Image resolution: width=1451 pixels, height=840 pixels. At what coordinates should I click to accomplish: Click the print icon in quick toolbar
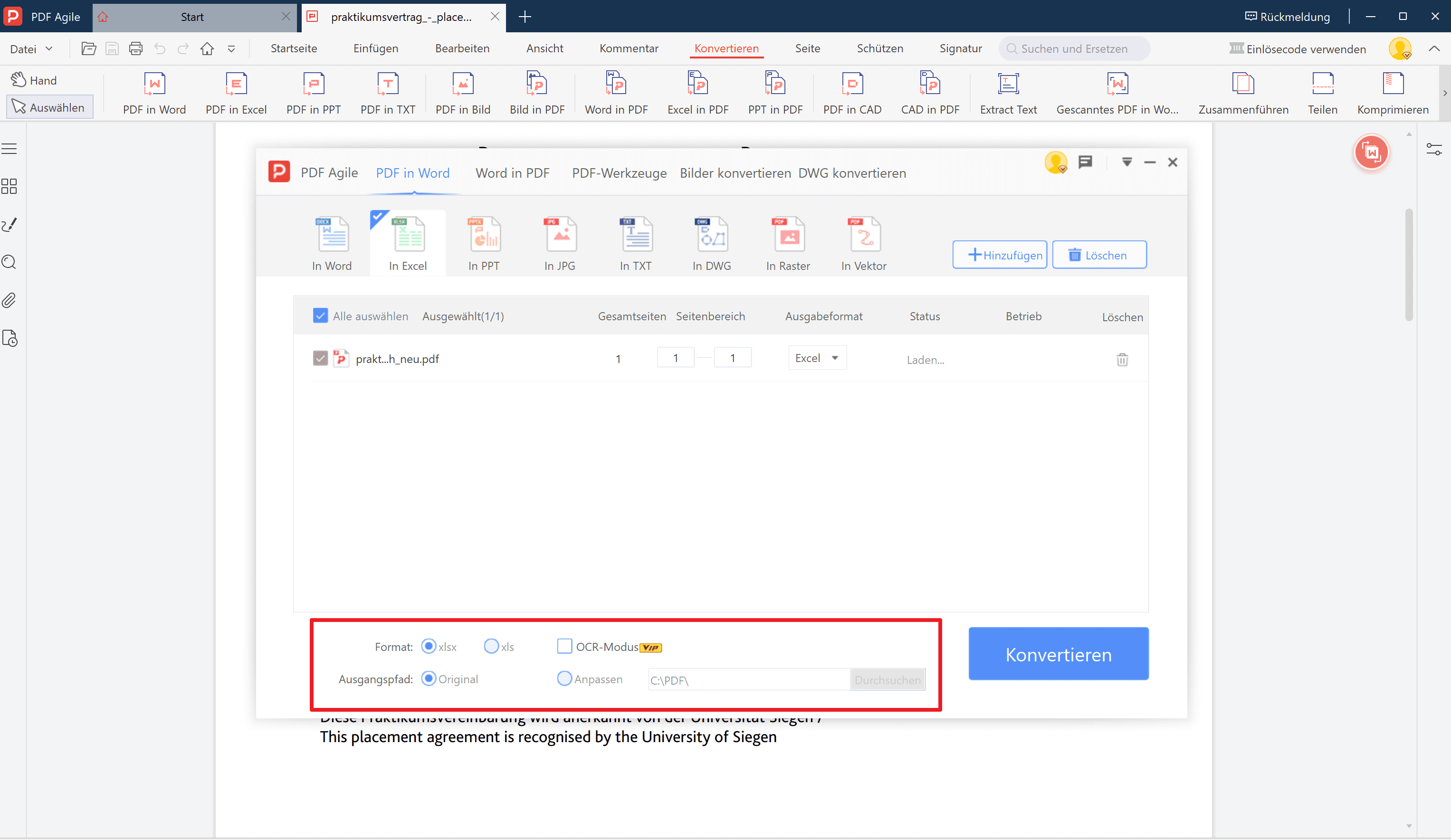pos(136,49)
